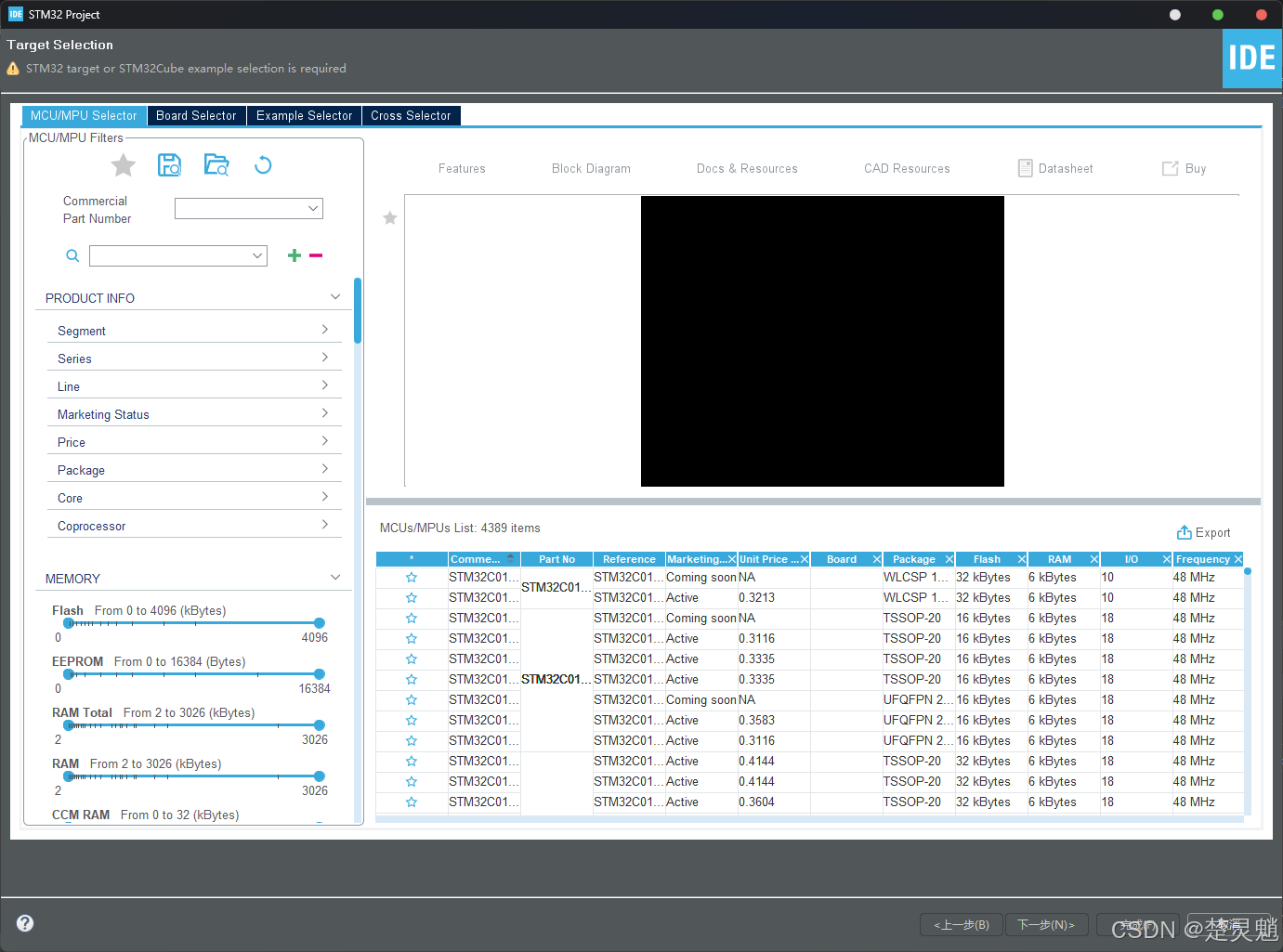Expand the Line filter
This screenshot has height=952, width=1283.
pyautogui.click(x=324, y=385)
